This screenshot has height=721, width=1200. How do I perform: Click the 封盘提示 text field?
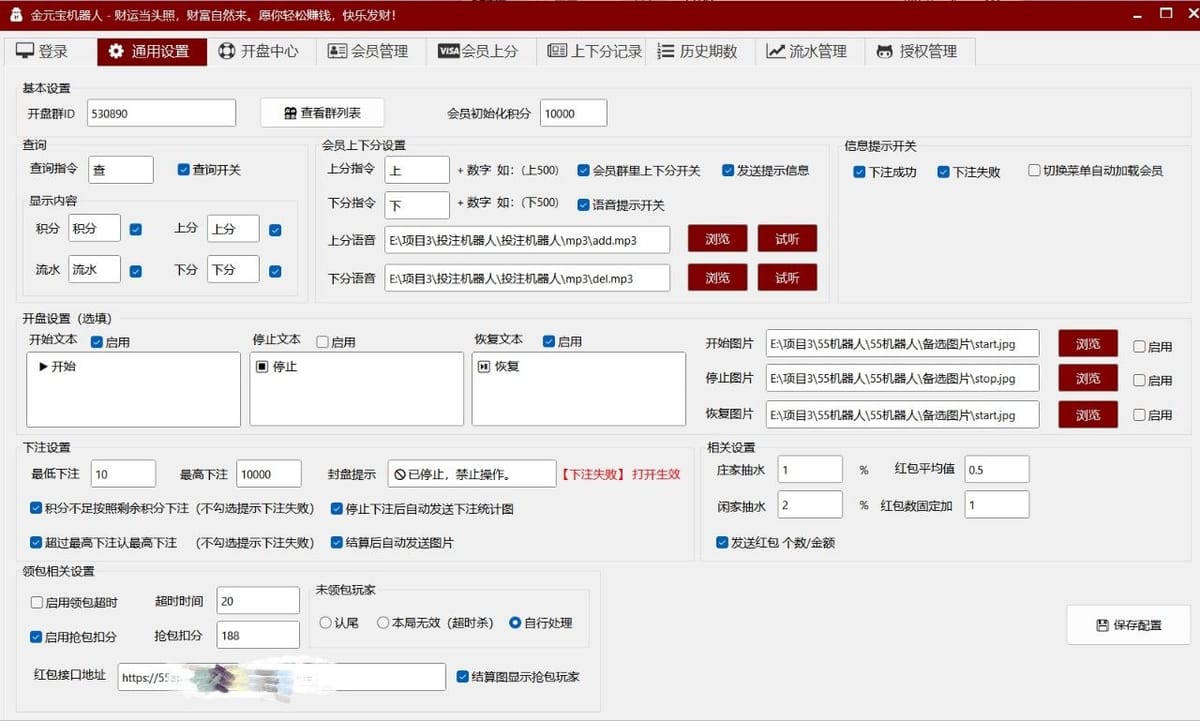pyautogui.click(x=472, y=474)
